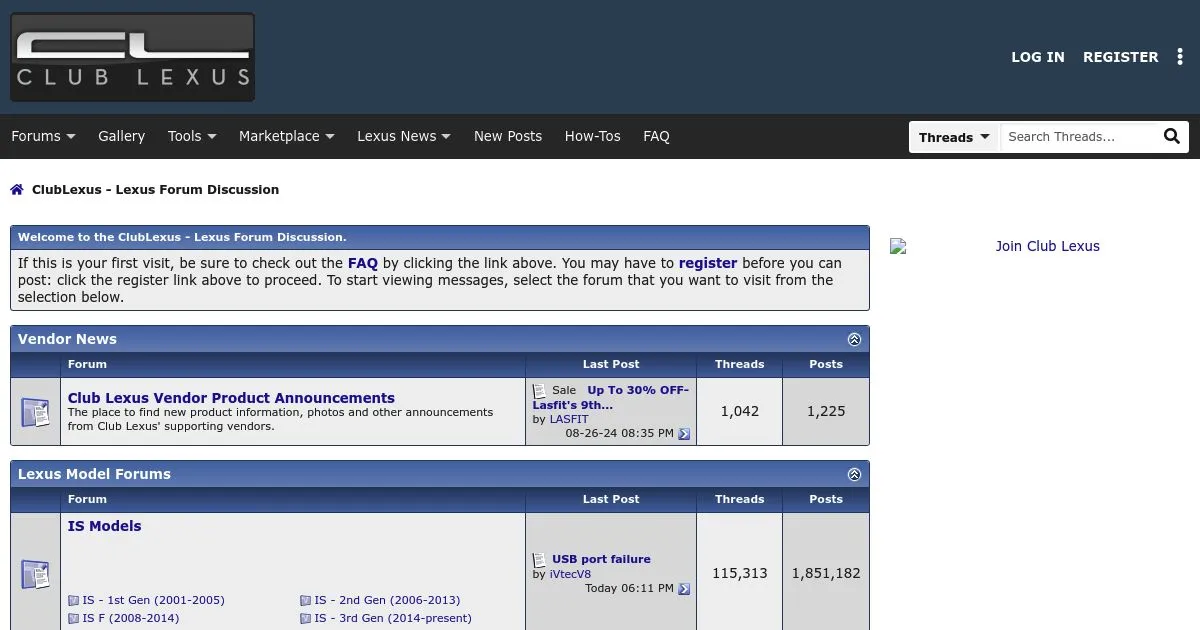Expand the Marketplace dropdown menu
This screenshot has height=630, width=1200.
[x=286, y=136]
